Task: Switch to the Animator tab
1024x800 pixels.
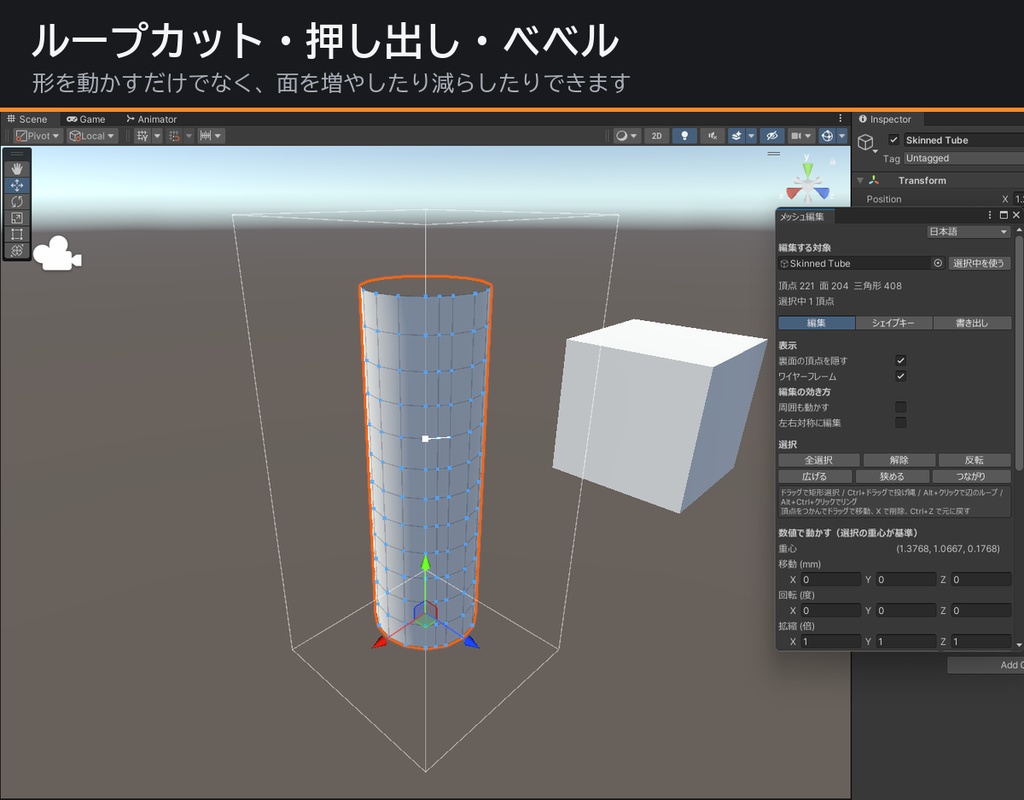Action: [x=152, y=119]
